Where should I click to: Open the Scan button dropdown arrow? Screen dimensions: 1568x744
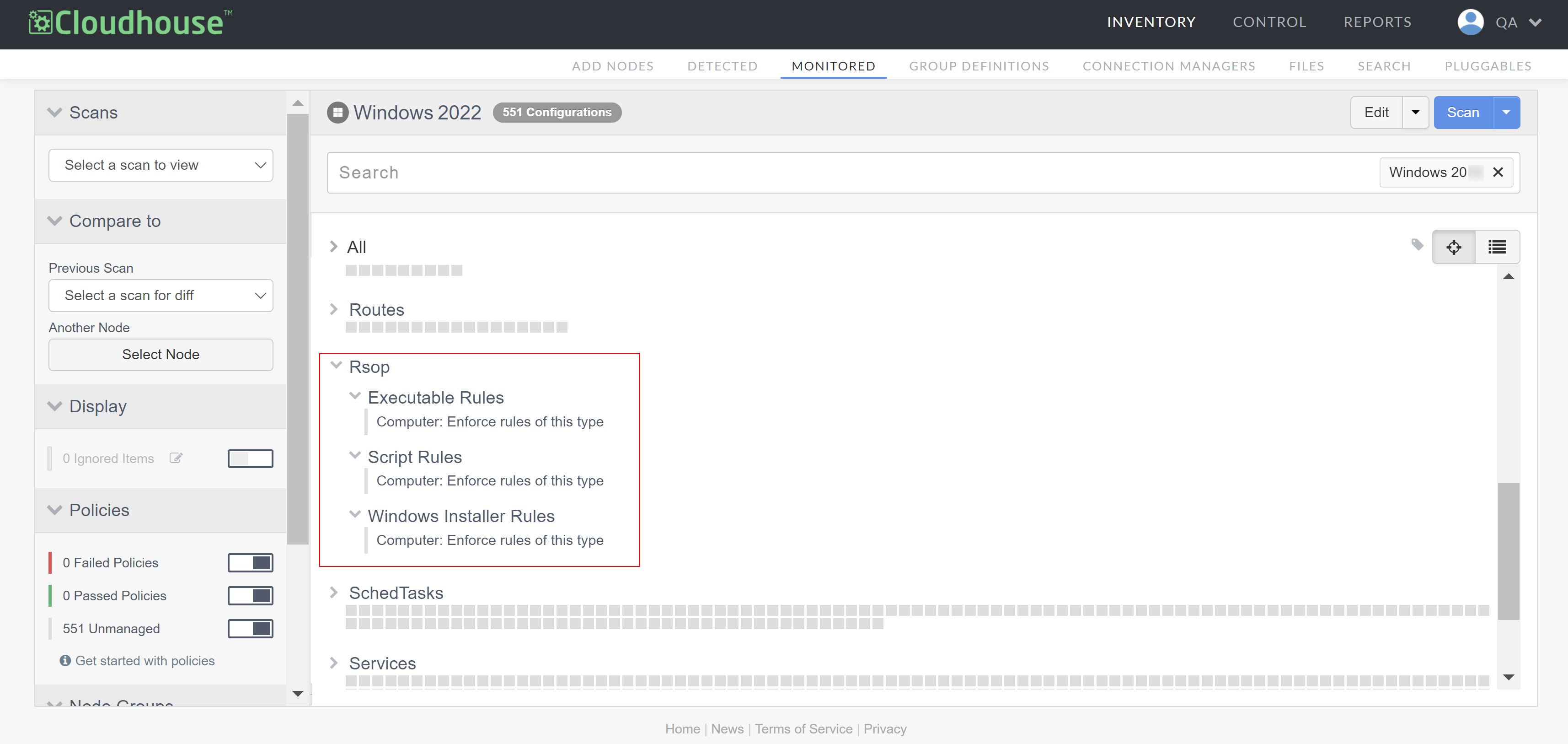[x=1506, y=113]
